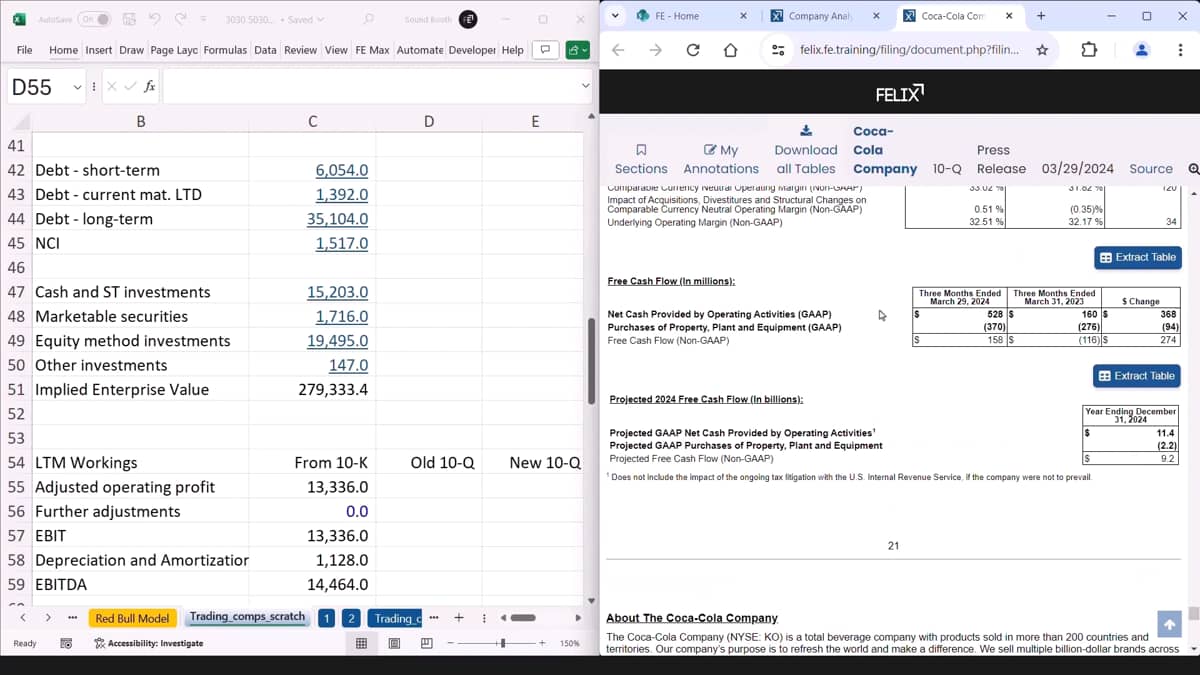
Task: Open Sections in Felix toolbar
Action: click(x=641, y=160)
